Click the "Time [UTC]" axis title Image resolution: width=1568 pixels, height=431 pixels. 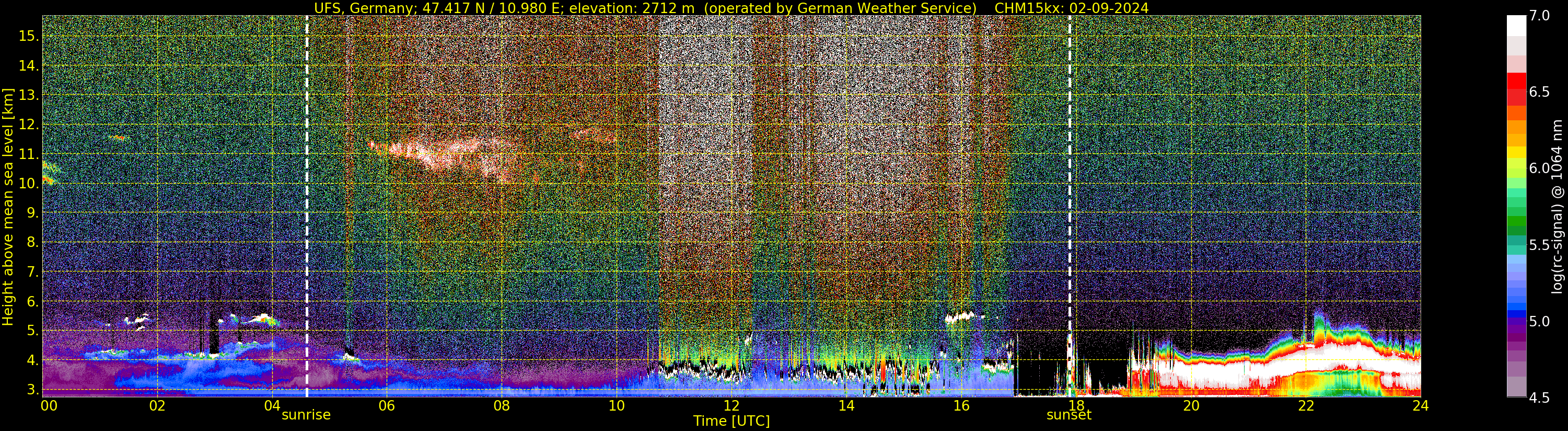(731, 421)
